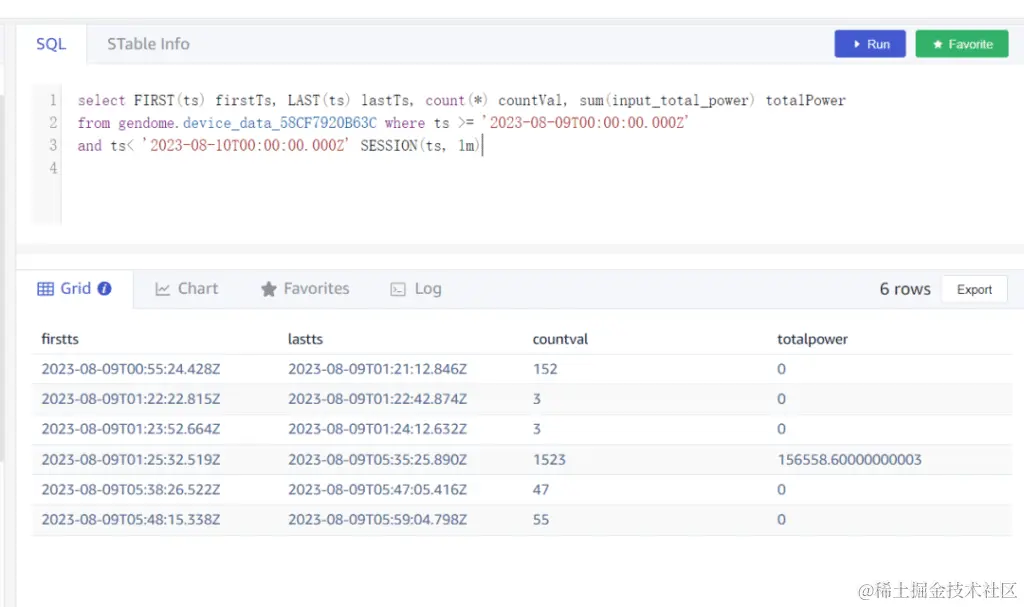Save query with Favorite button
Screen dimensions: 1024x607
(962, 44)
